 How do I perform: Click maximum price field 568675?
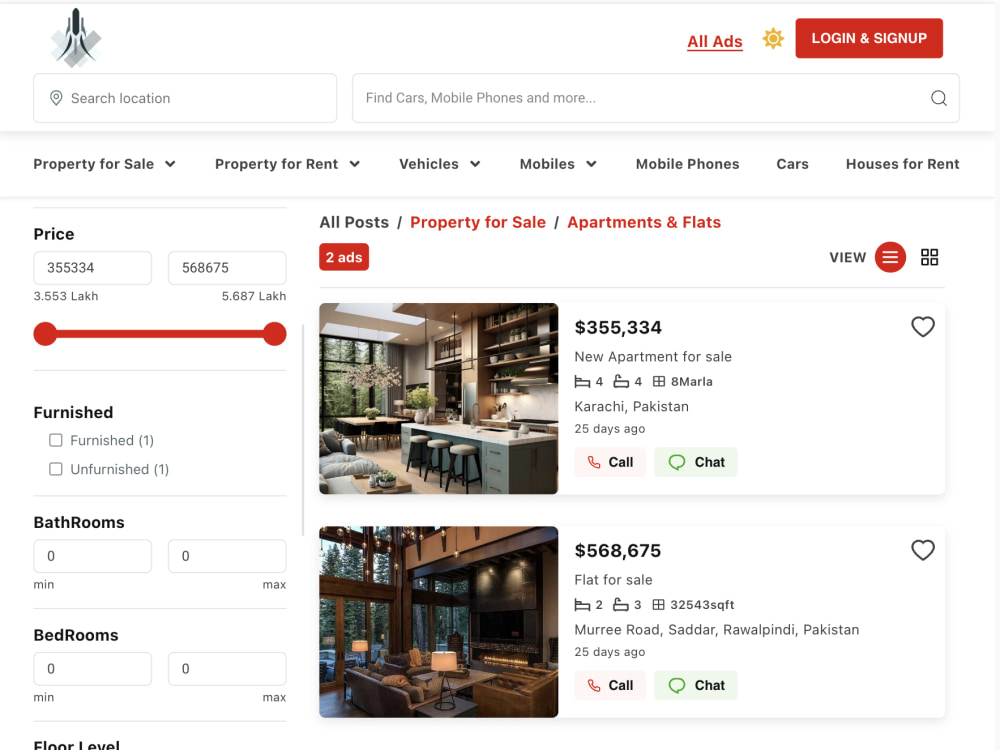click(227, 268)
